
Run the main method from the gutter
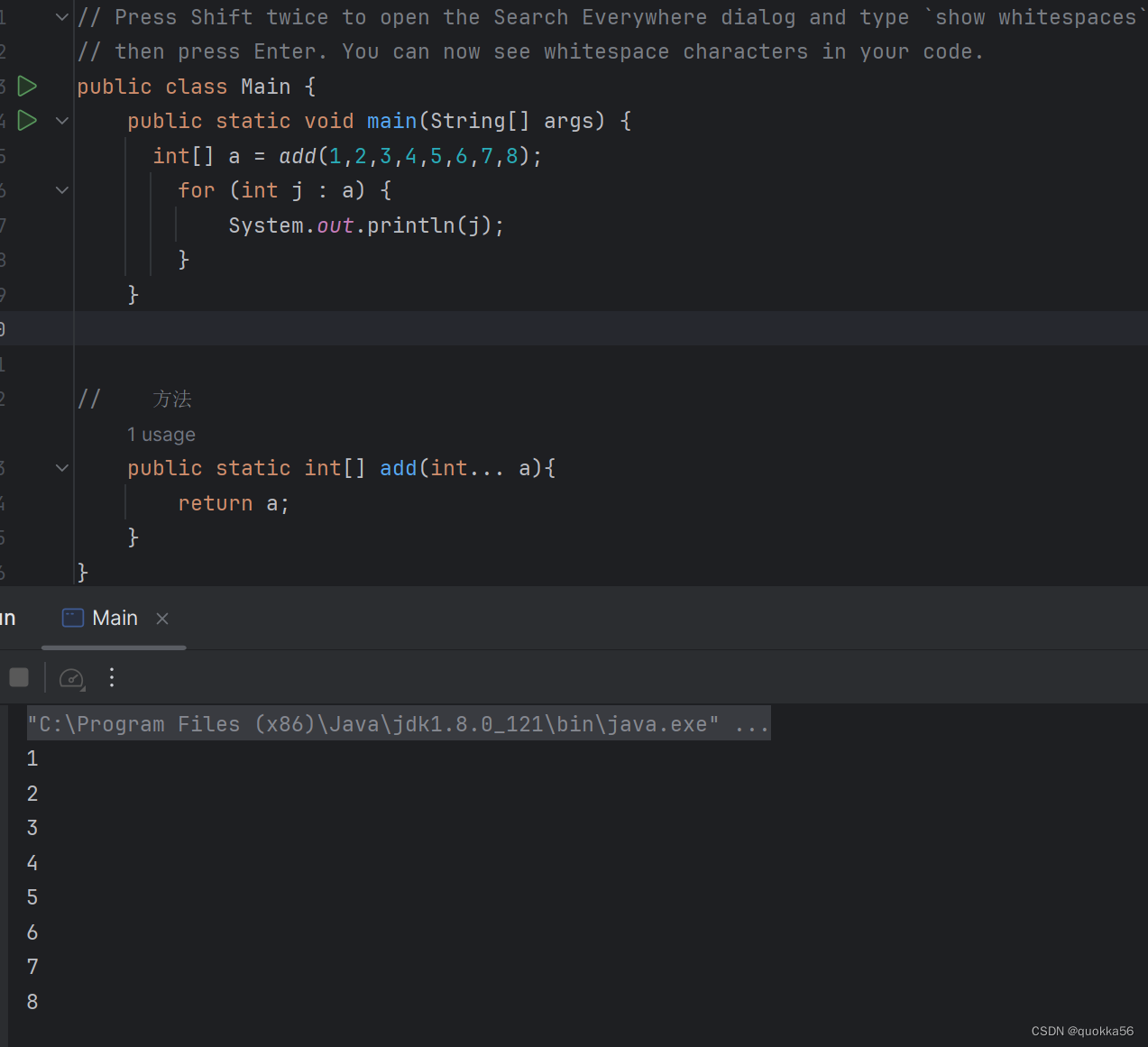coord(28,121)
